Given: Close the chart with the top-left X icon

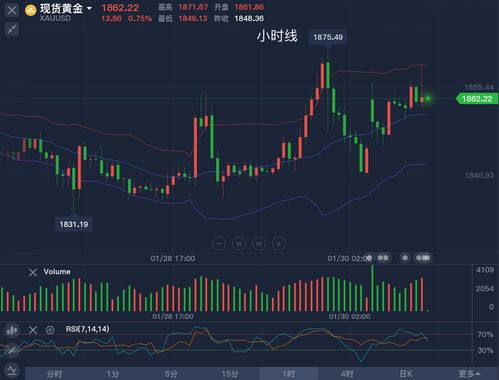Looking at the screenshot, I should pos(12,10).
